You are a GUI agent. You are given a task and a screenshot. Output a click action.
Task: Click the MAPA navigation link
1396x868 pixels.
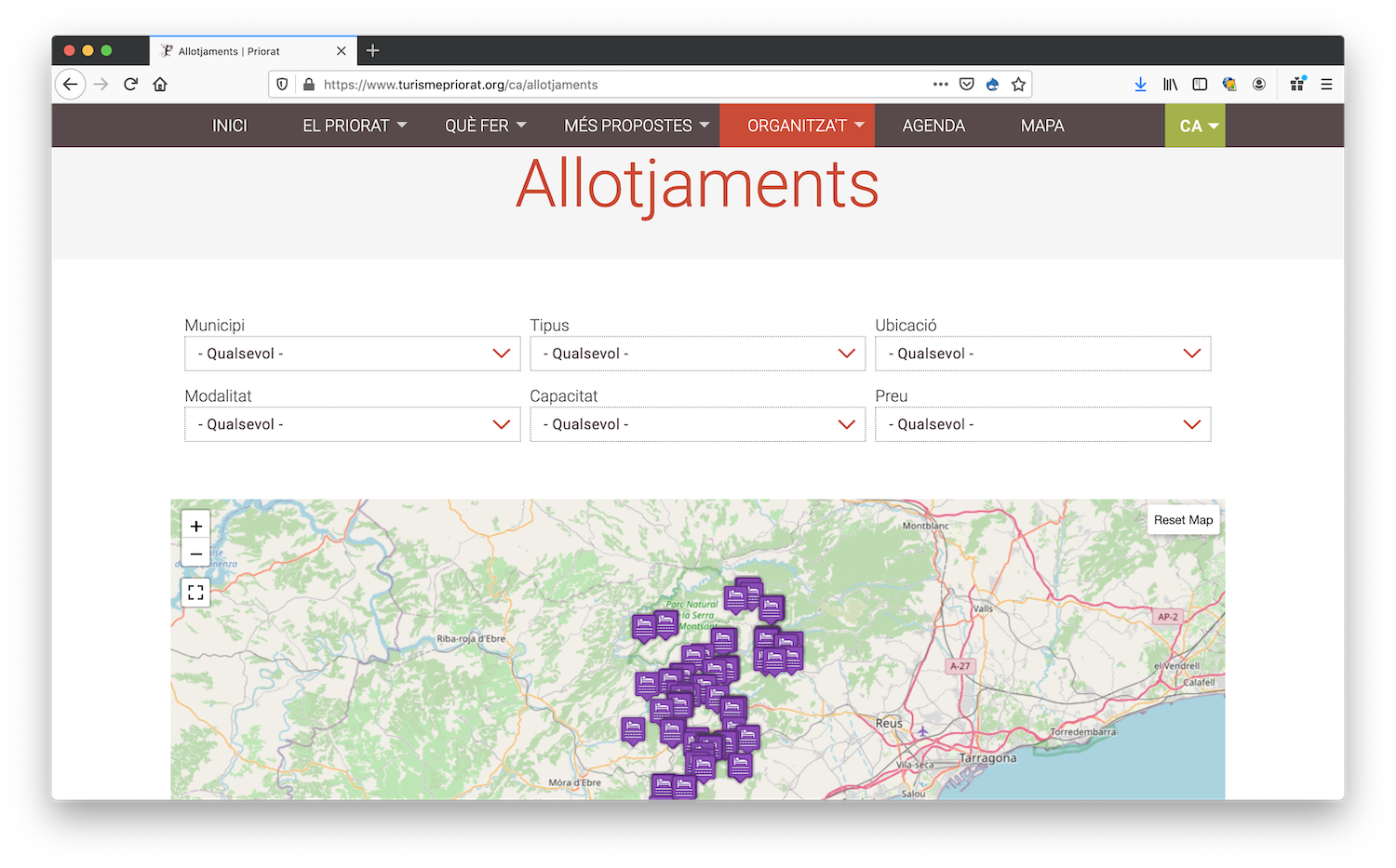1041,126
